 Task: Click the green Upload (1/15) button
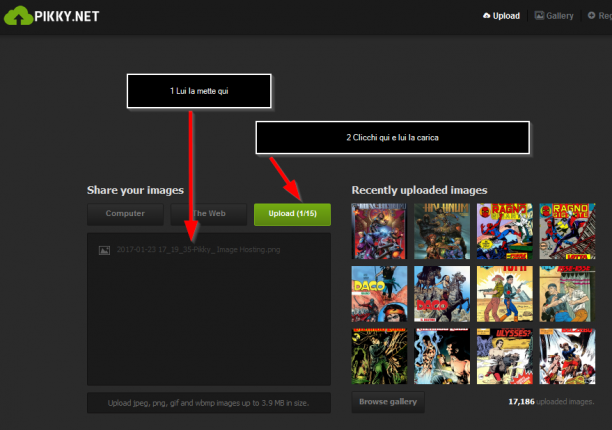tap(292, 214)
